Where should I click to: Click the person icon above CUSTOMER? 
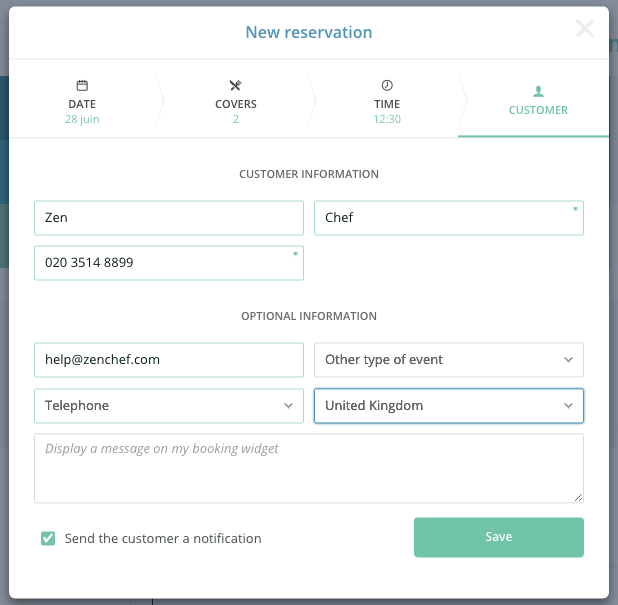tap(538, 91)
